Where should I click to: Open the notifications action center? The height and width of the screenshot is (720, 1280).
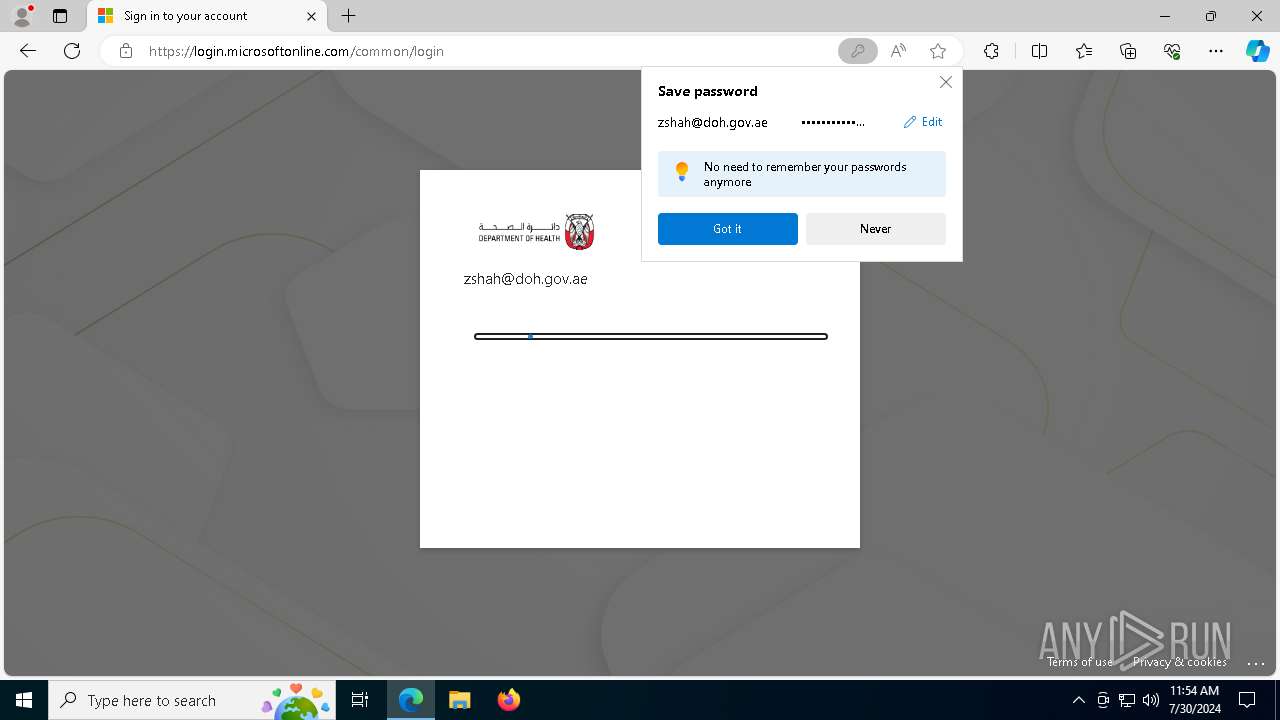click(x=1247, y=700)
